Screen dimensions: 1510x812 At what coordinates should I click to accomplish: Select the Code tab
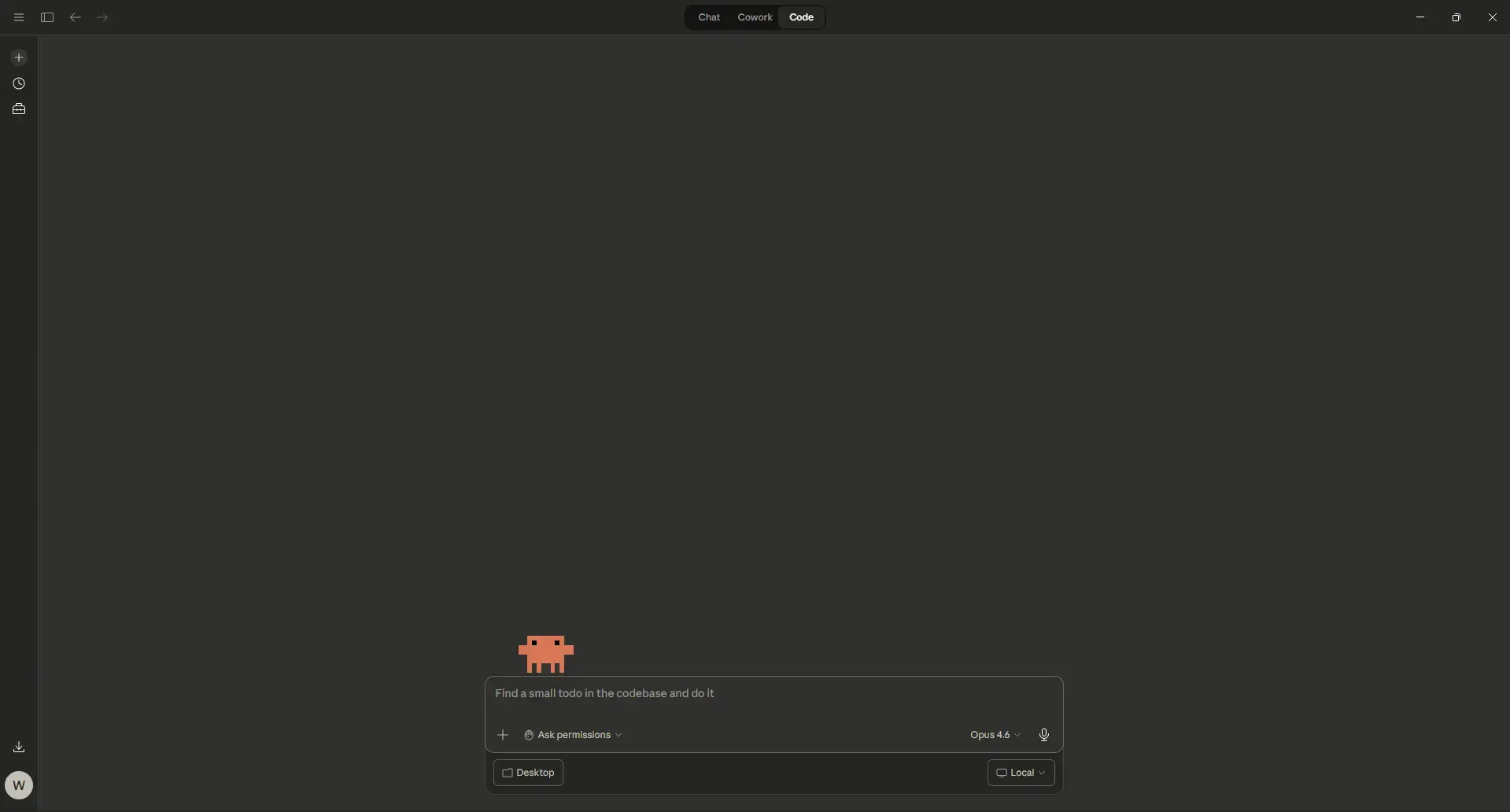pyautogui.click(x=801, y=17)
